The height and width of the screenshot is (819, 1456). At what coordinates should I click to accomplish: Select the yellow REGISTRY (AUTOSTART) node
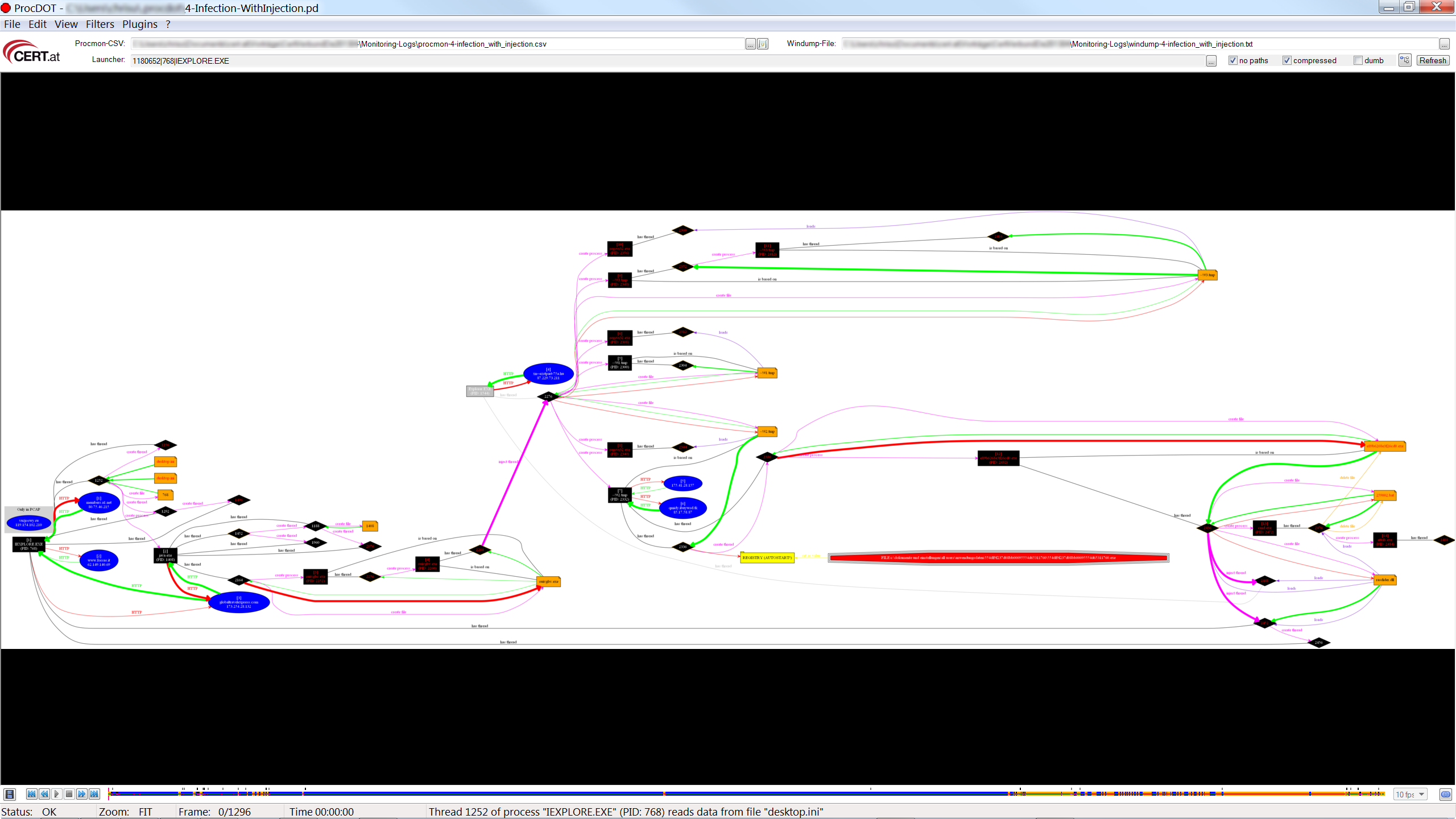coord(767,558)
